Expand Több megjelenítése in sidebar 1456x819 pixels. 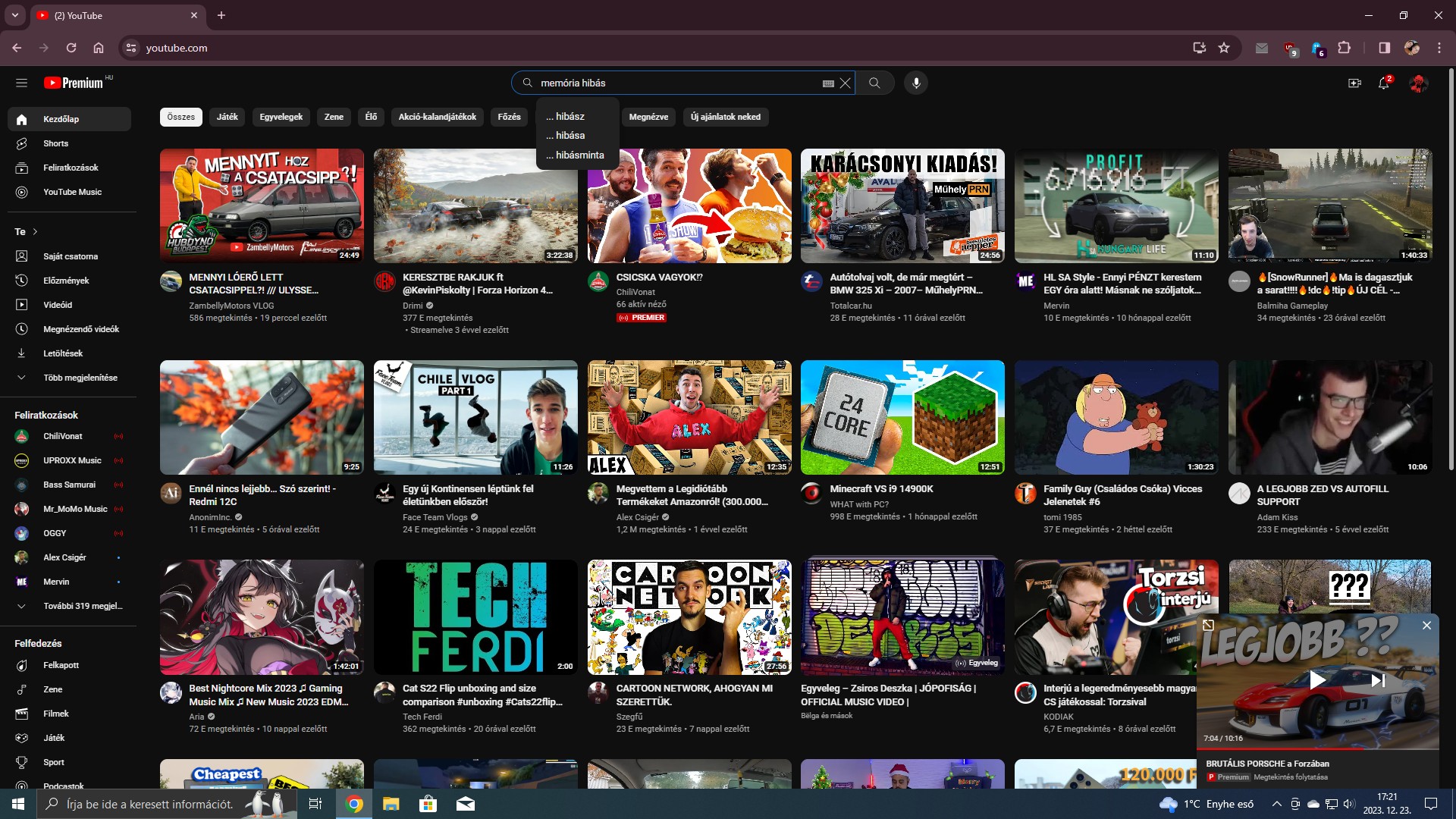tap(69, 378)
